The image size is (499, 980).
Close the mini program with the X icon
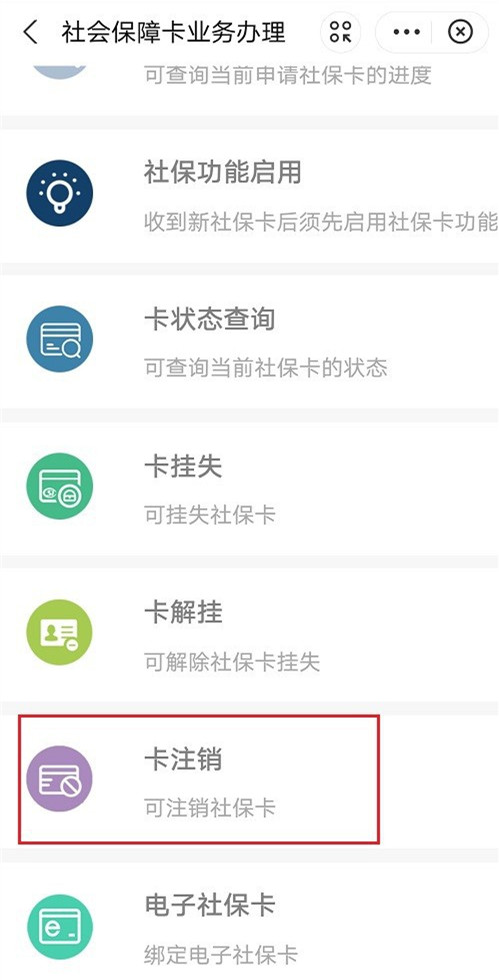click(x=460, y=31)
